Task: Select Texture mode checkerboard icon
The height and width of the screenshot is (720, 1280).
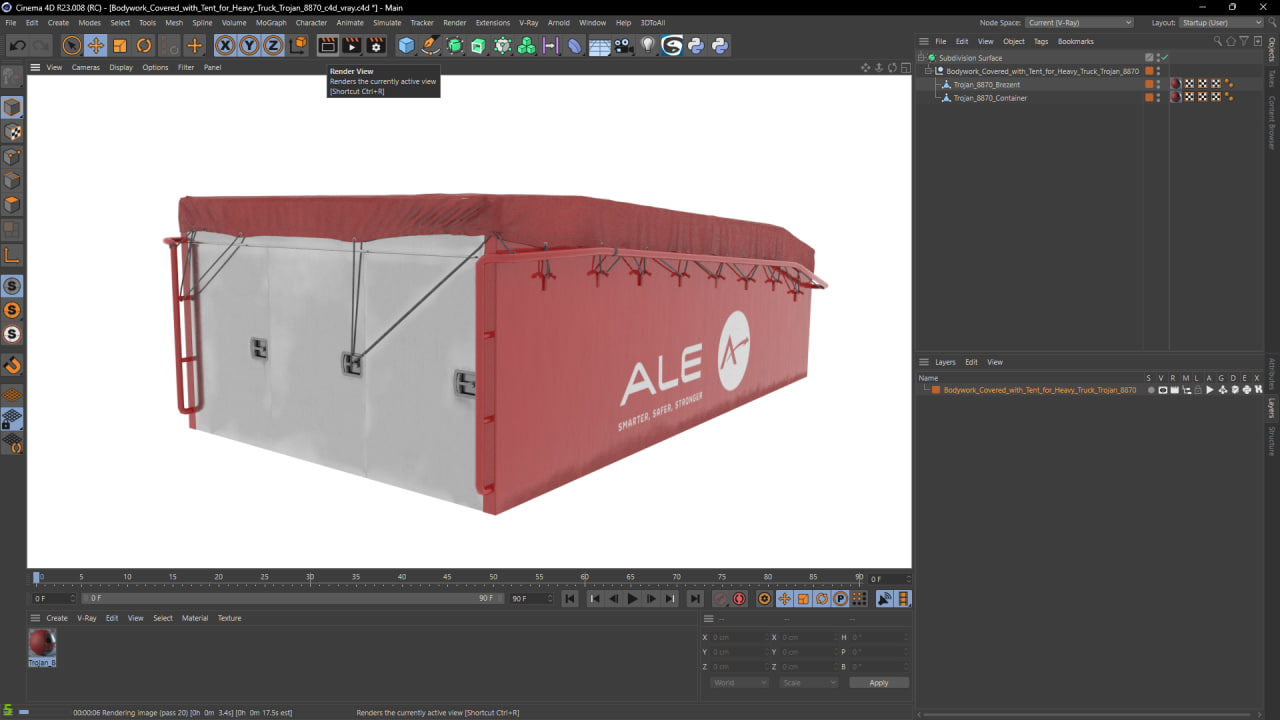Action: coord(12,132)
